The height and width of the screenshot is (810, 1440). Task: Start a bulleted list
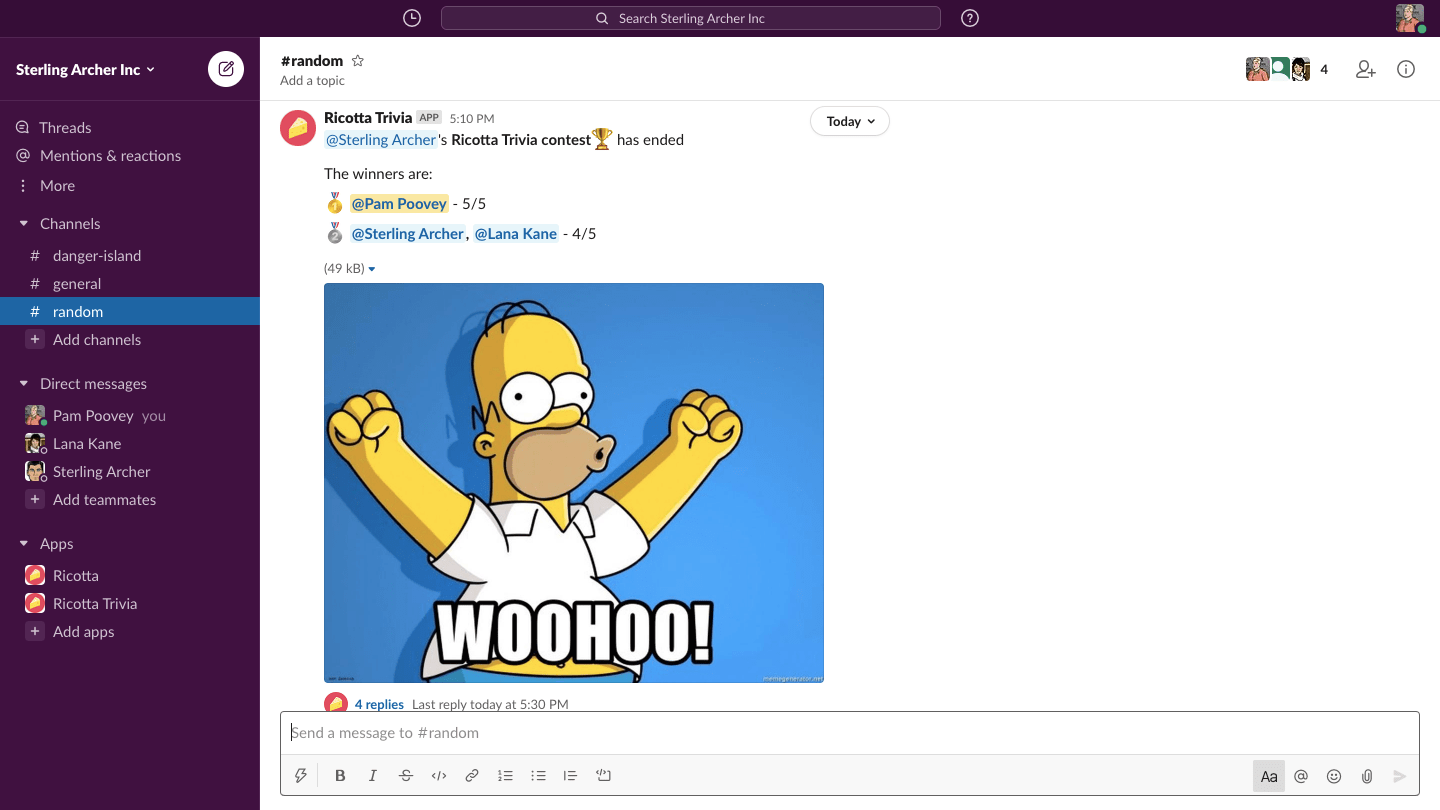pos(538,775)
